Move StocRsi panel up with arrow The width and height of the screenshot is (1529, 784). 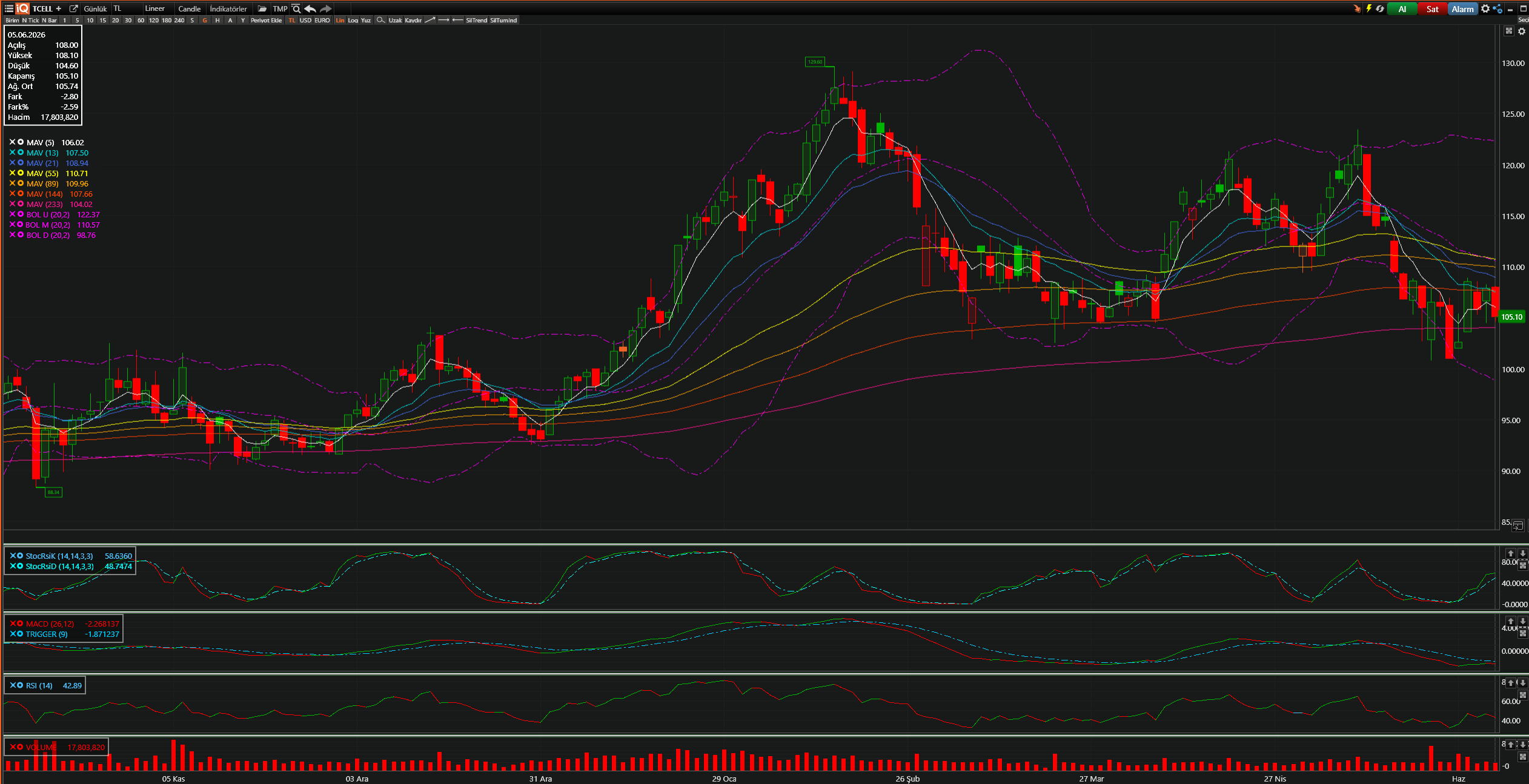(1511, 553)
